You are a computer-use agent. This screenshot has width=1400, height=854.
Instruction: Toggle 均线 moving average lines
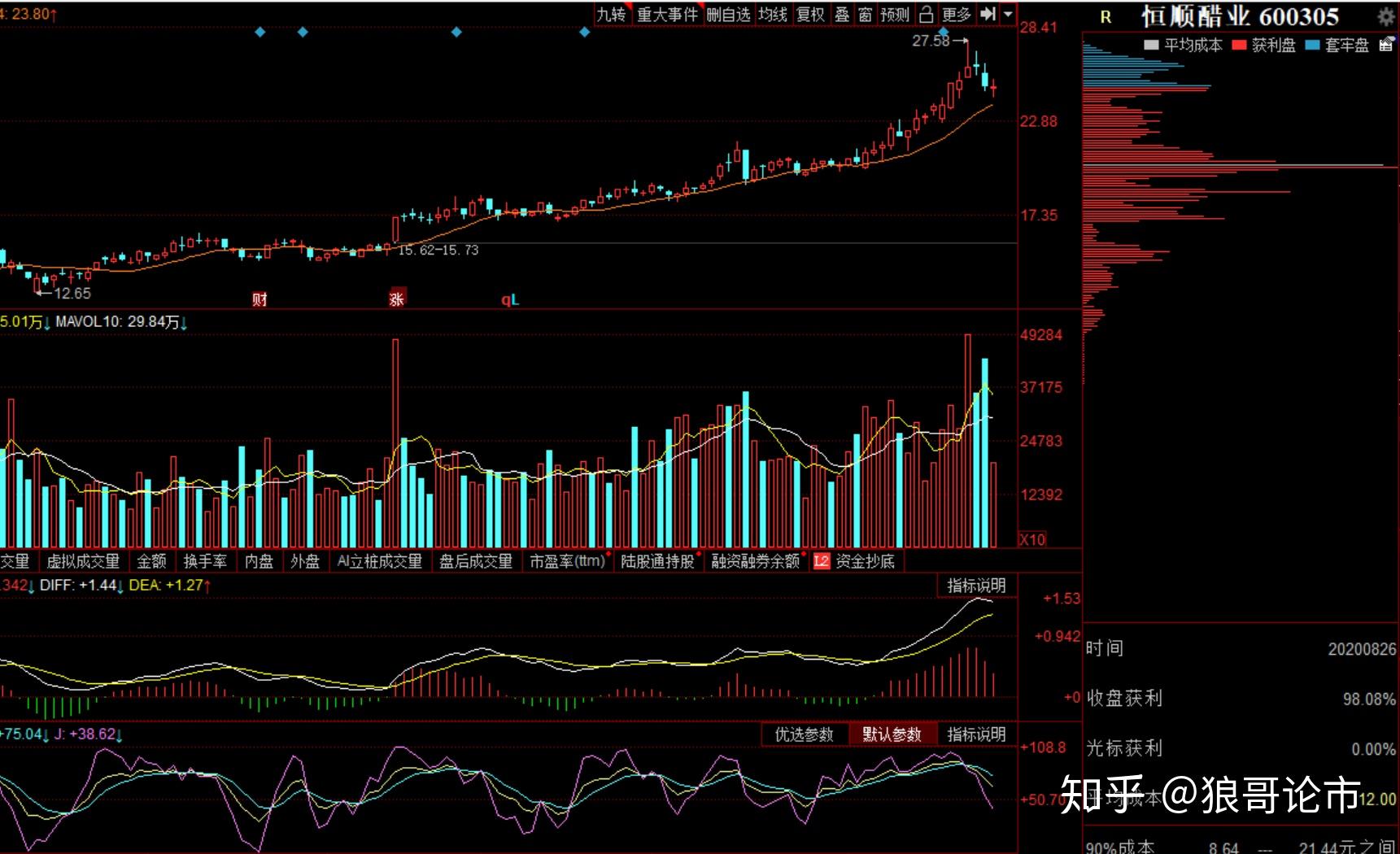pyautogui.click(x=773, y=15)
